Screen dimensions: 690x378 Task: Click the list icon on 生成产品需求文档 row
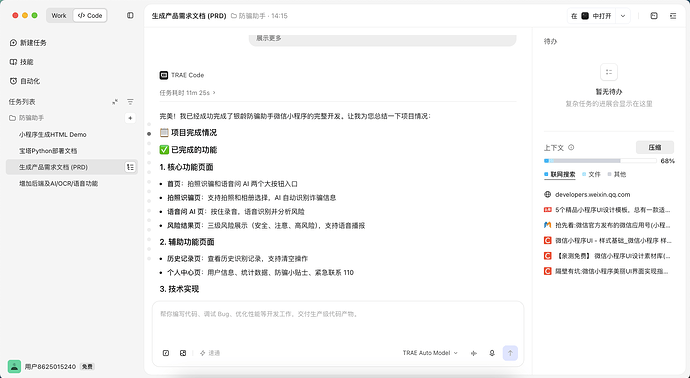point(130,167)
